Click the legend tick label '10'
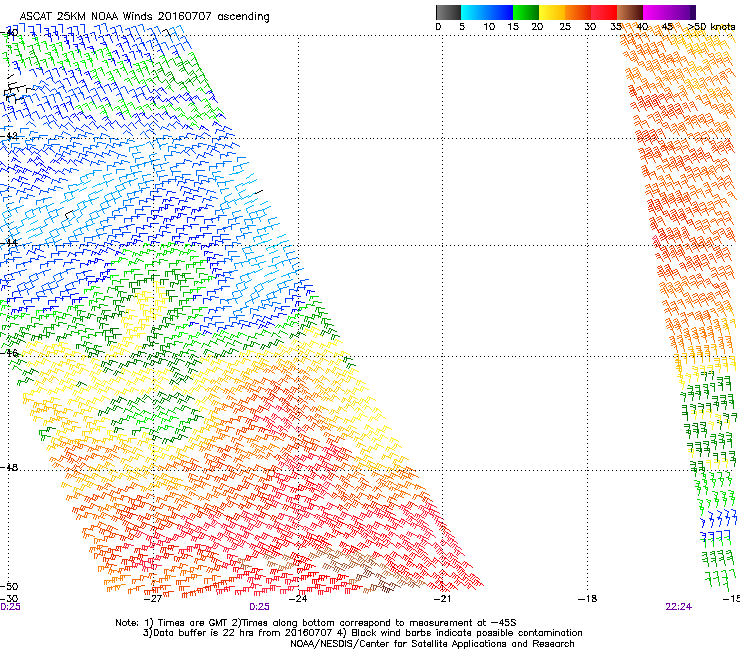This screenshot has height=650, width=740. (x=489, y=26)
